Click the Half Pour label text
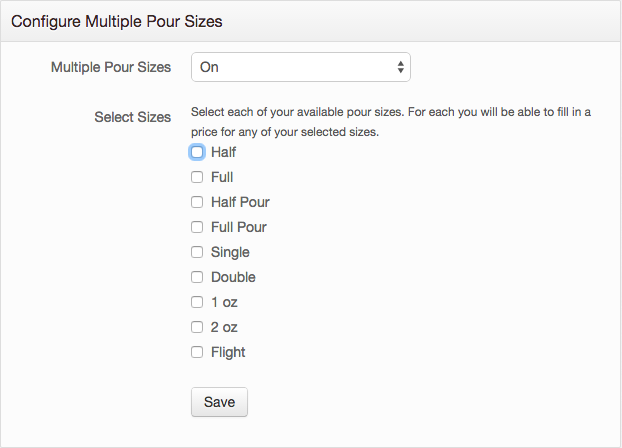Viewport: 622px width, 448px height. pyautogui.click(x=240, y=202)
